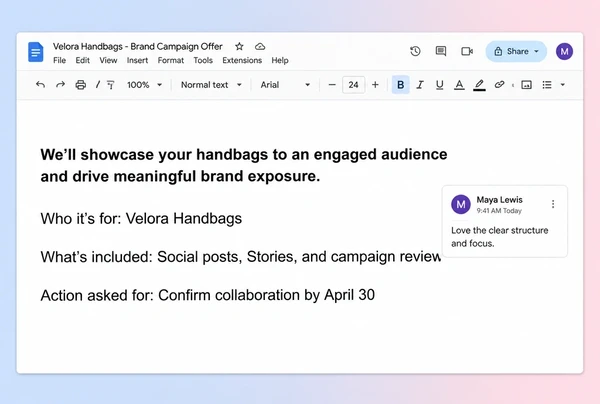600x404 pixels.
Task: Open the Insert menu
Action: pyautogui.click(x=137, y=60)
